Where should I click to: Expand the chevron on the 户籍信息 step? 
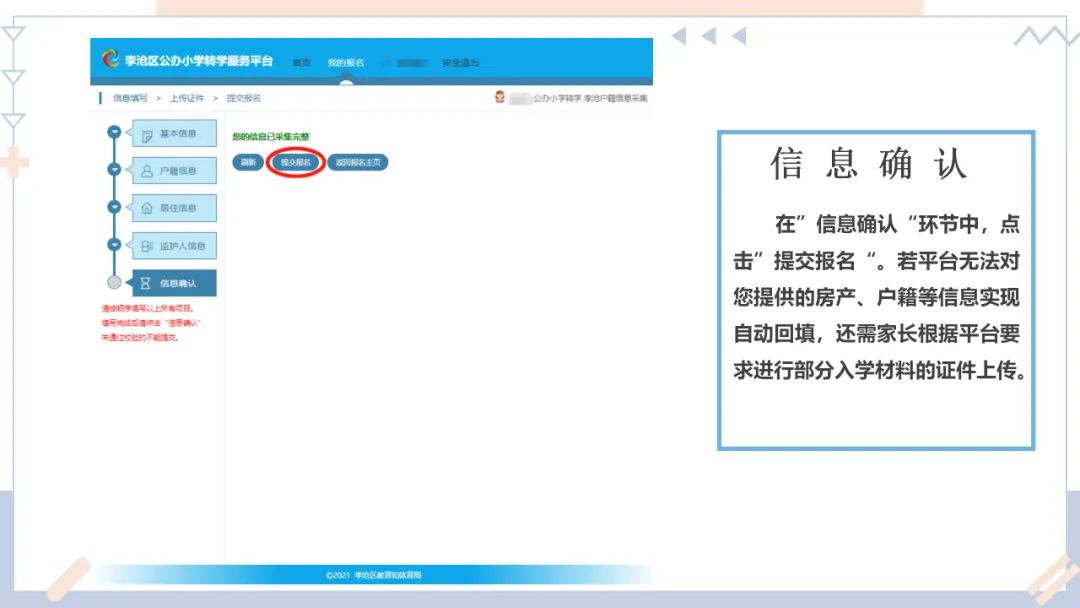[x=114, y=170]
